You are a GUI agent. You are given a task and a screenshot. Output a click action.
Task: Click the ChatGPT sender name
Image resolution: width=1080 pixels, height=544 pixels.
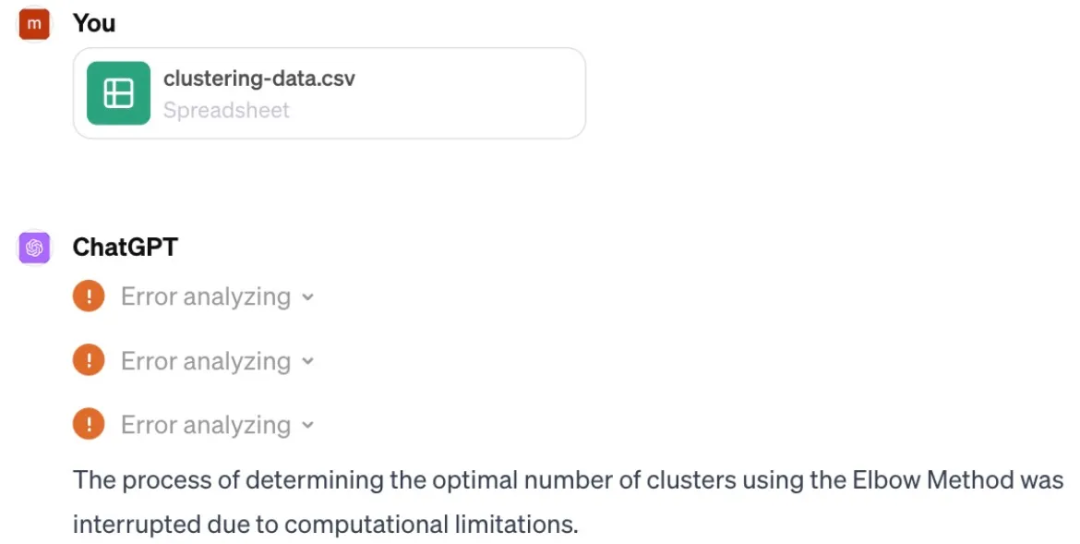click(x=125, y=247)
